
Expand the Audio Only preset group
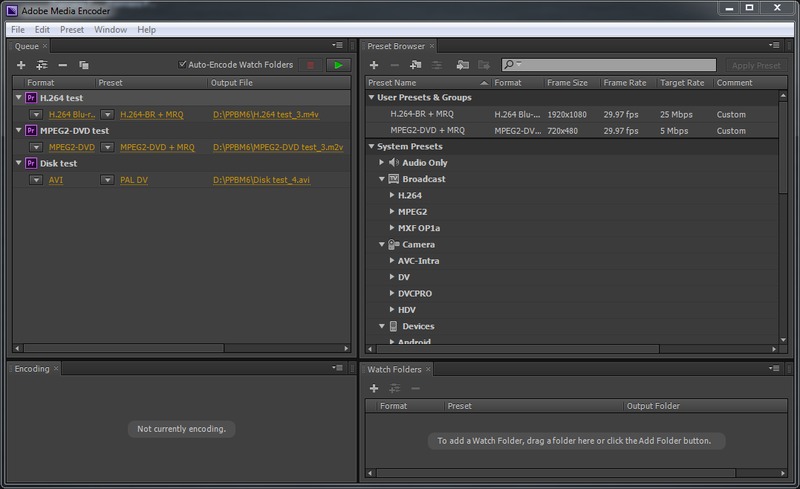(x=381, y=163)
